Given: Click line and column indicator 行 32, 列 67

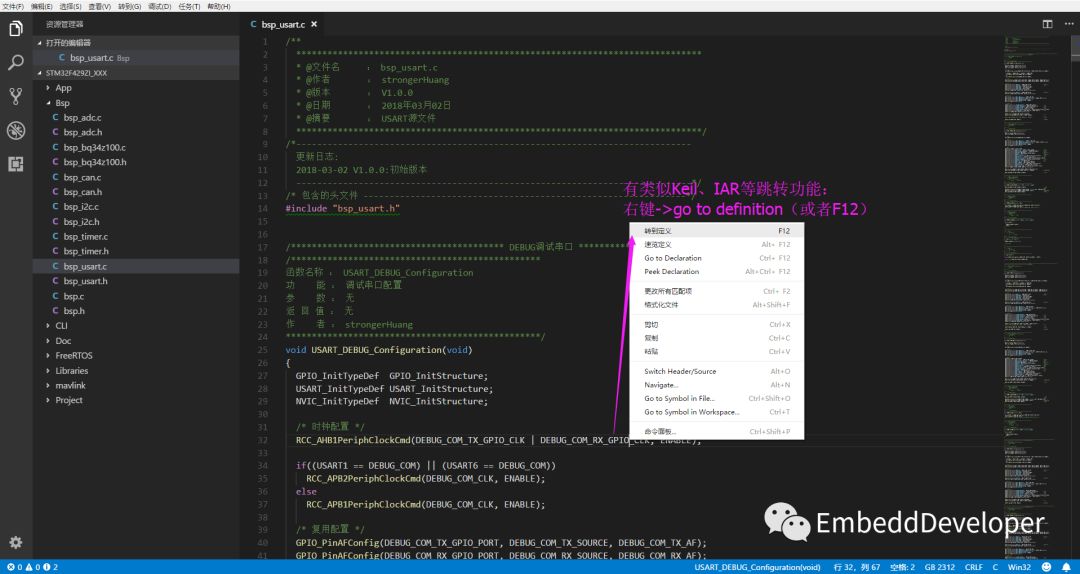Looking at the screenshot, I should coord(857,567).
